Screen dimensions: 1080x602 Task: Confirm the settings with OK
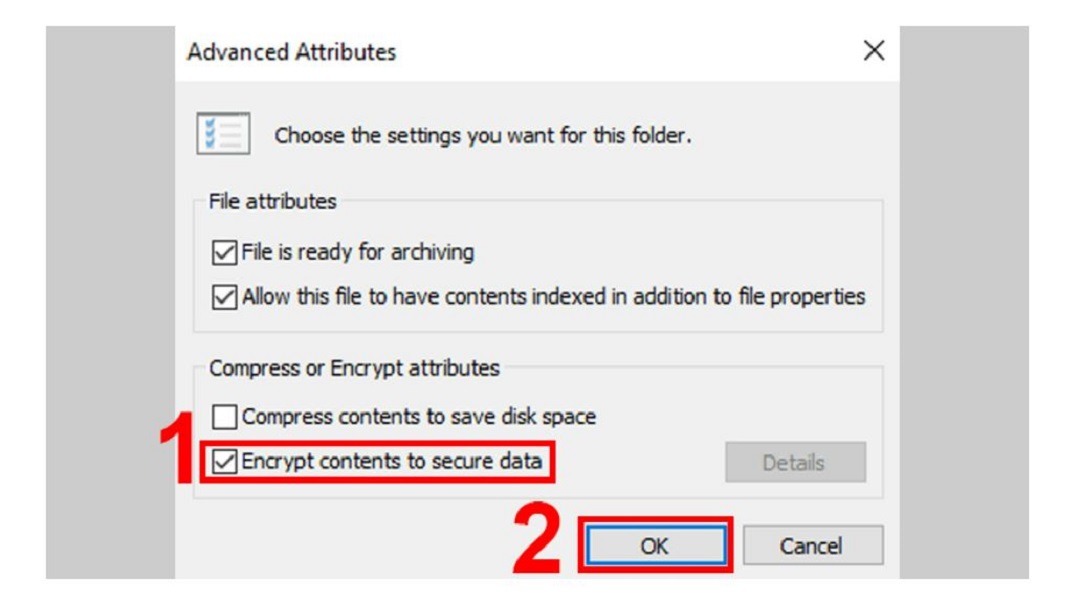(x=655, y=546)
